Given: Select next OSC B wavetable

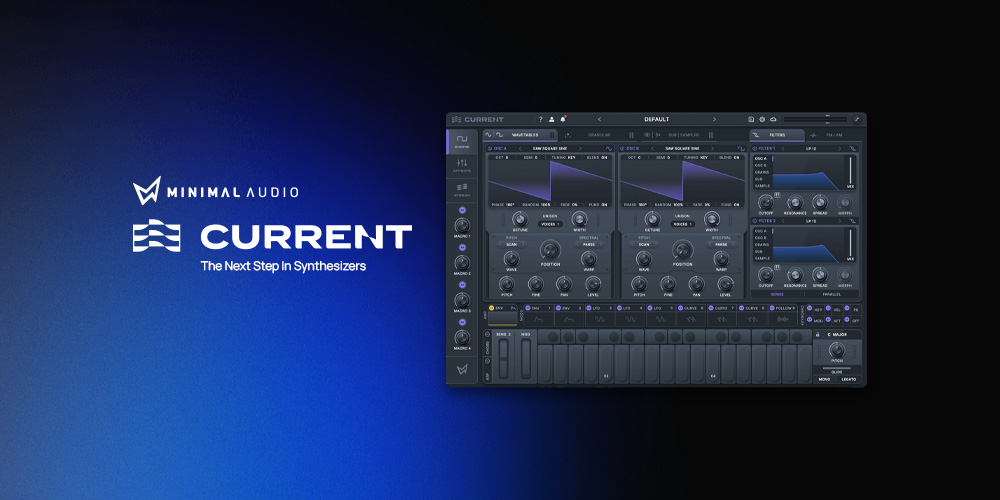Looking at the screenshot, I should point(712,149).
